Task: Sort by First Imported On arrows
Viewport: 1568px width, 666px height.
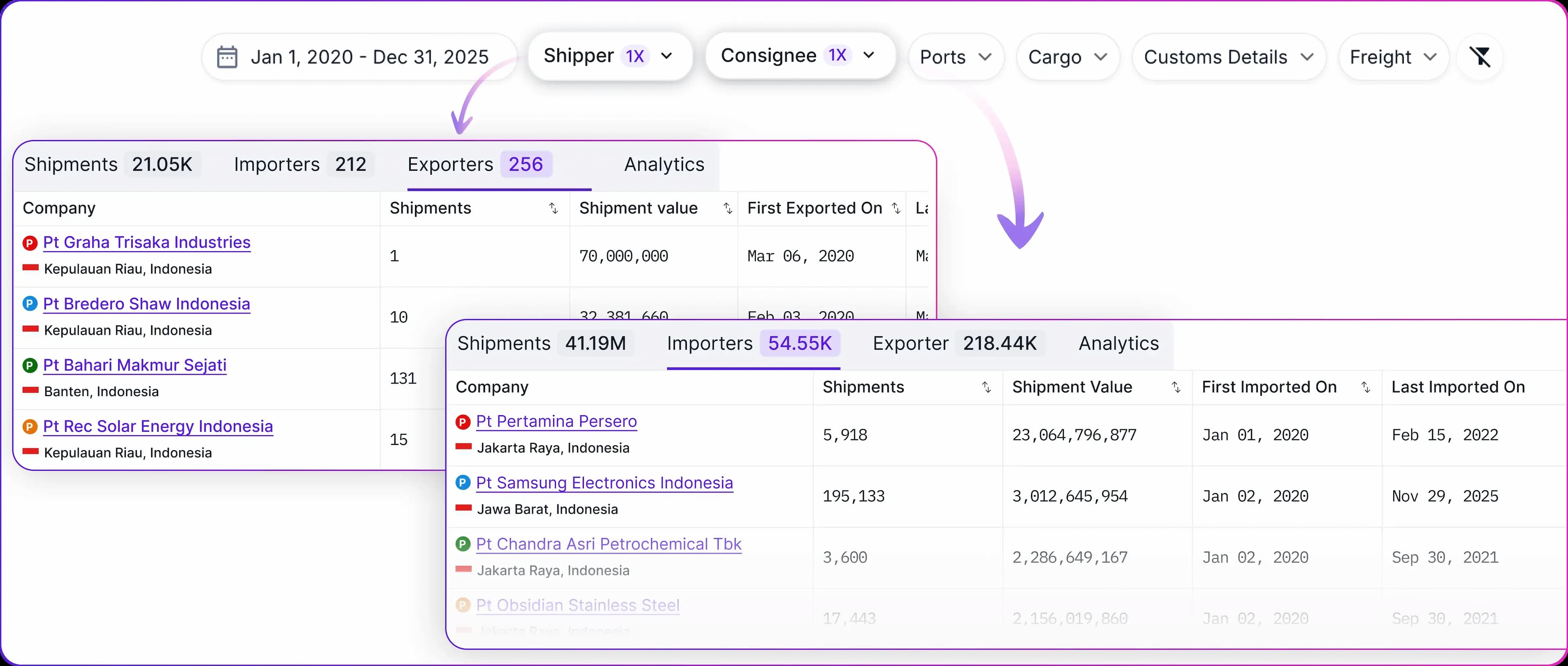Action: pyautogui.click(x=1365, y=387)
